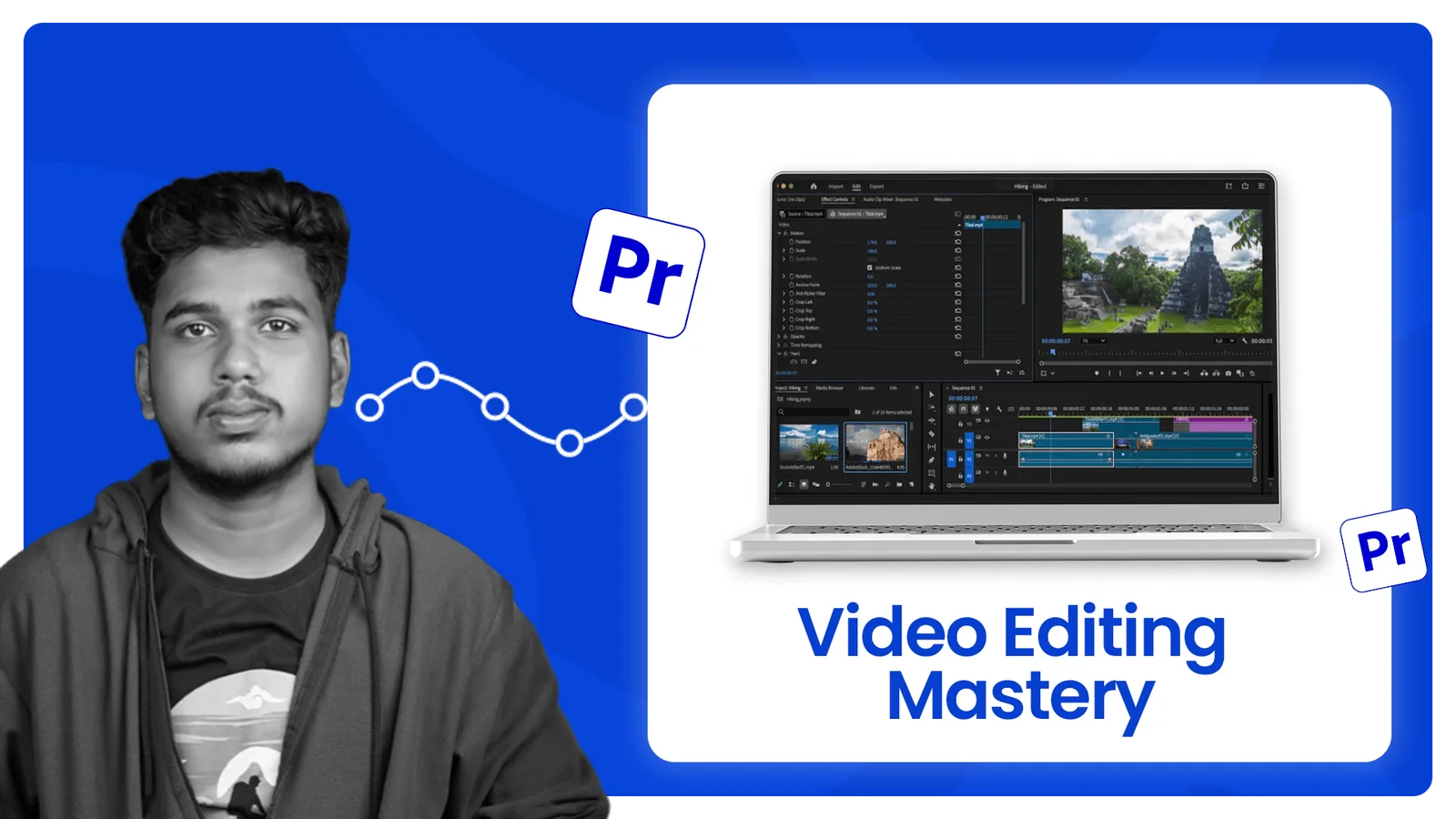Select the Ripple Edit tool

point(932,420)
